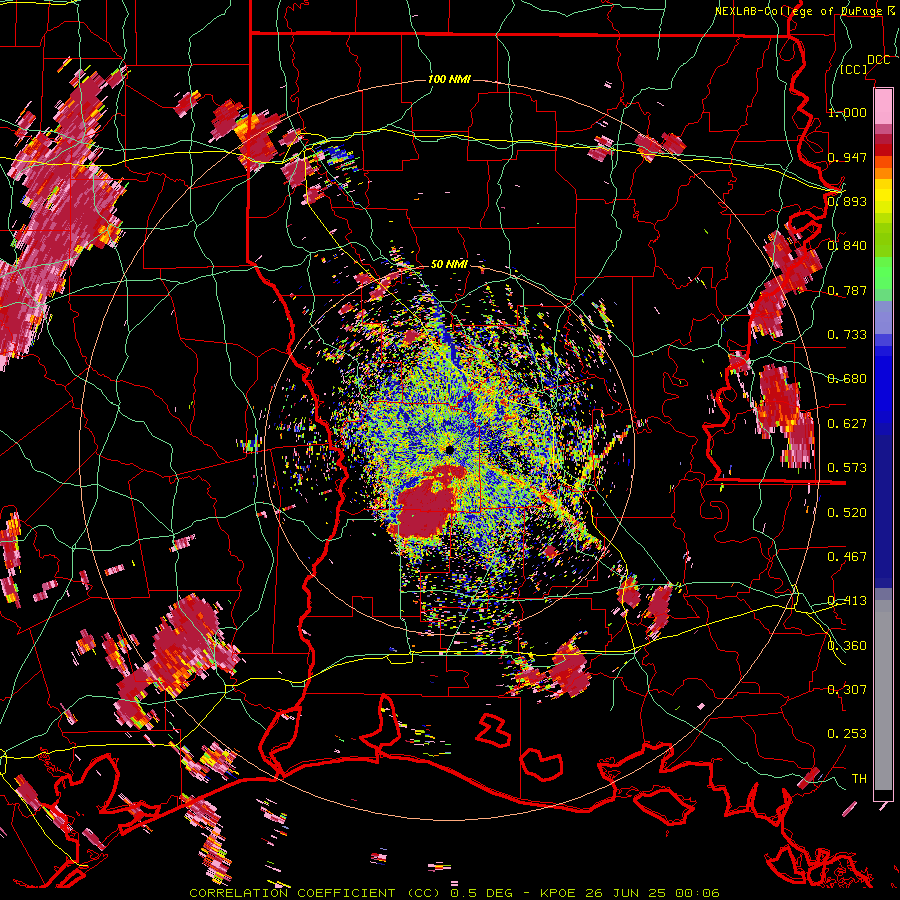Click the [CC] units label
900x900 pixels.
pos(854,69)
